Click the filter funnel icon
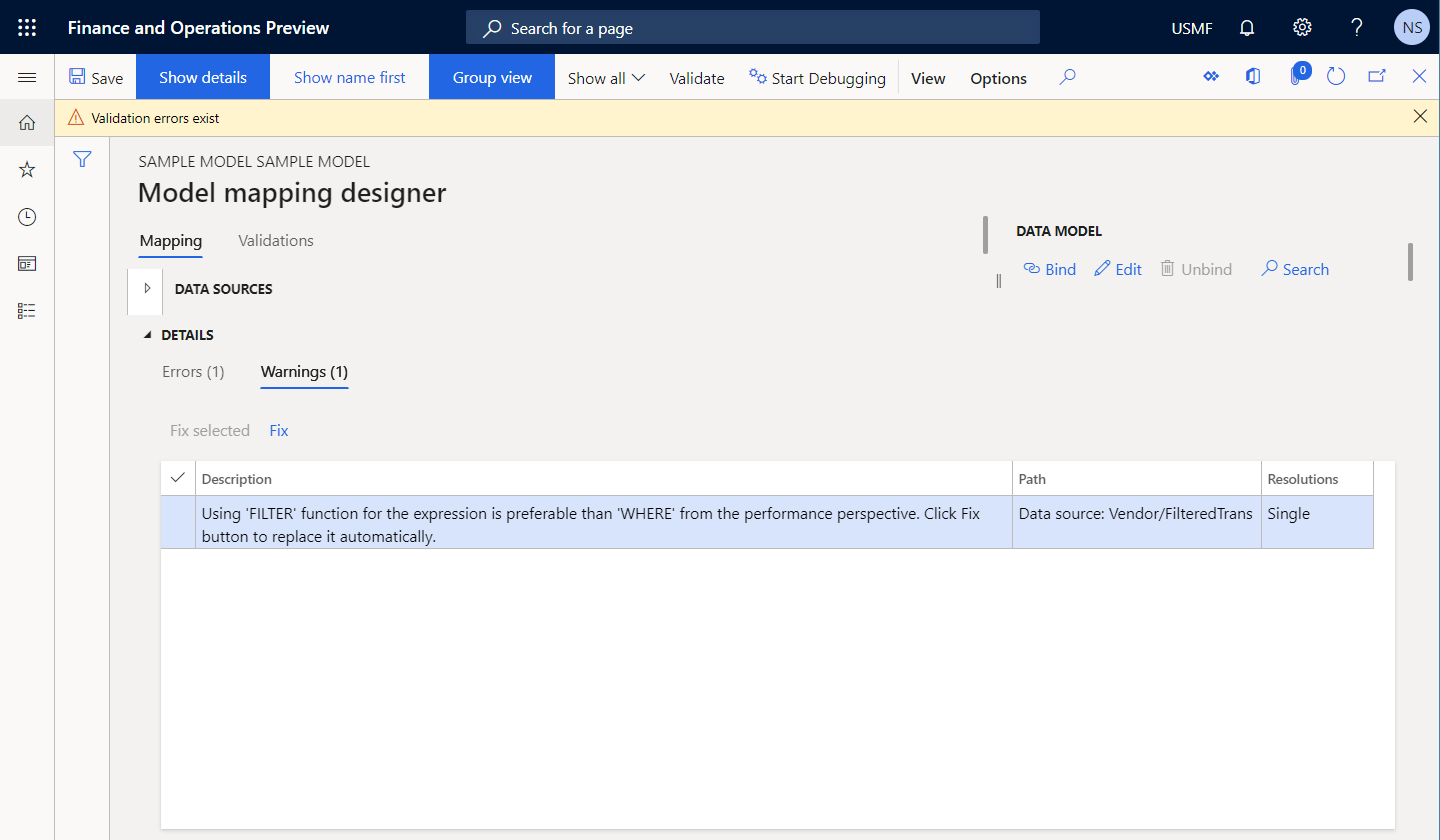The width and height of the screenshot is (1440, 840). click(81, 159)
